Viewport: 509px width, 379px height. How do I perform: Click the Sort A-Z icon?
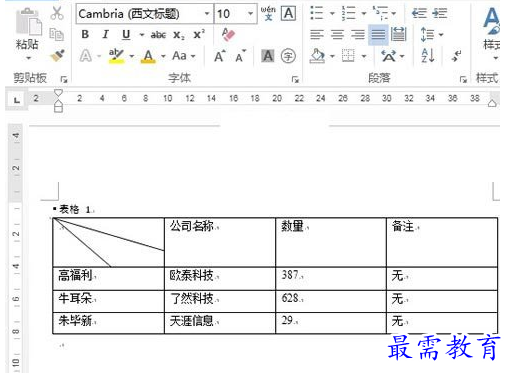click(x=428, y=56)
